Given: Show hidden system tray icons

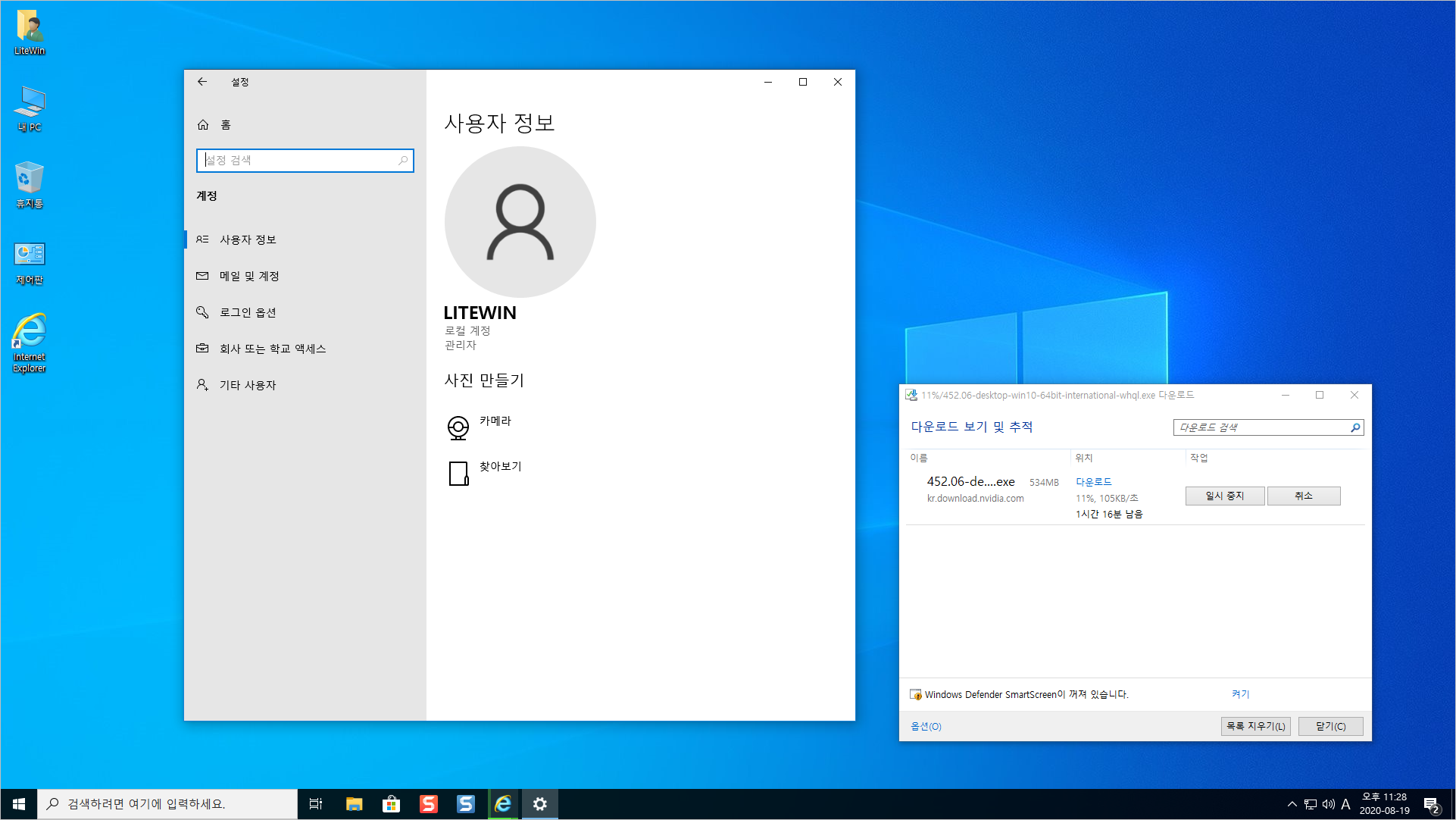Looking at the screenshot, I should [1292, 804].
